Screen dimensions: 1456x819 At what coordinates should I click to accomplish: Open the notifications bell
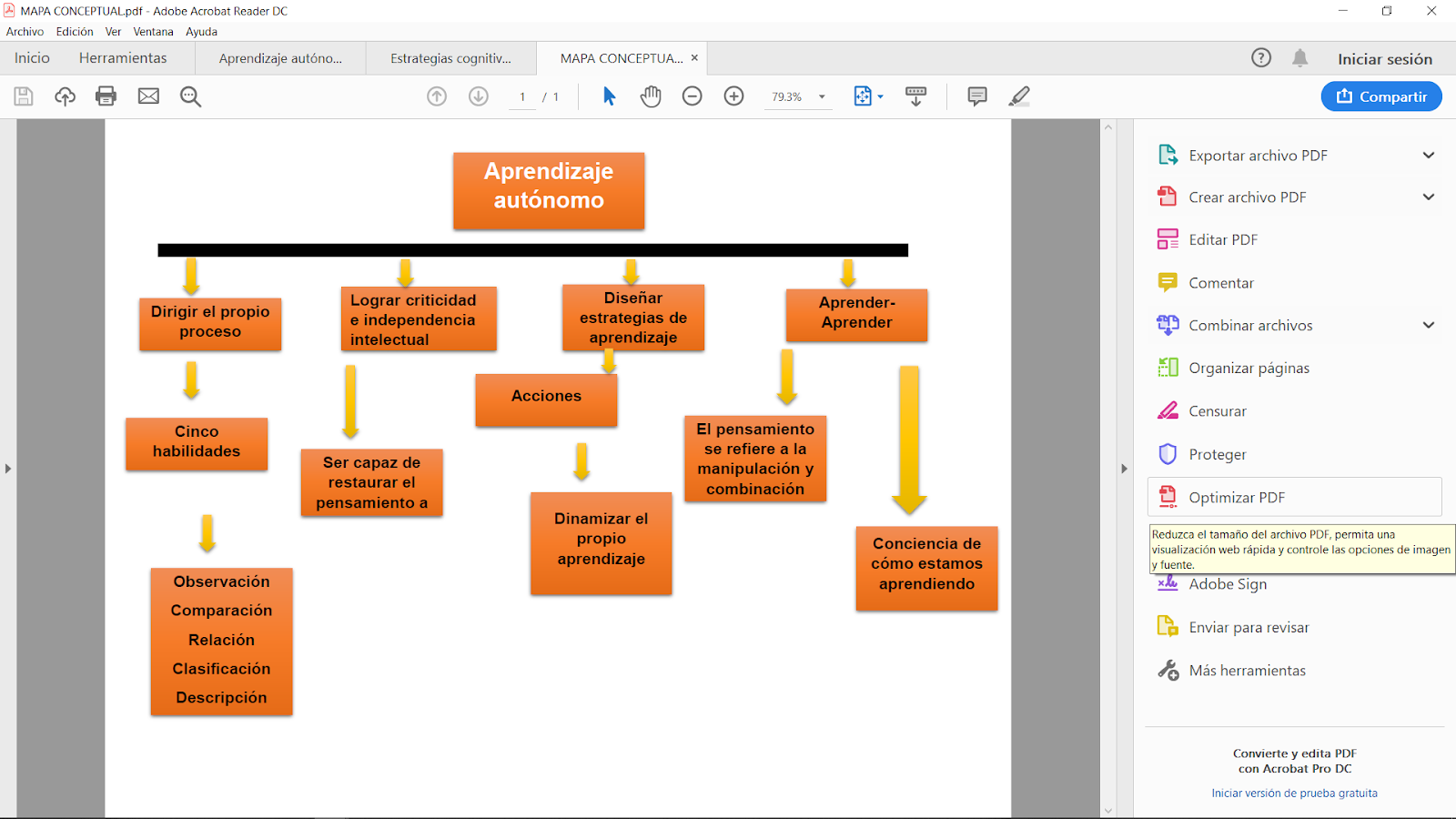pyautogui.click(x=1299, y=57)
